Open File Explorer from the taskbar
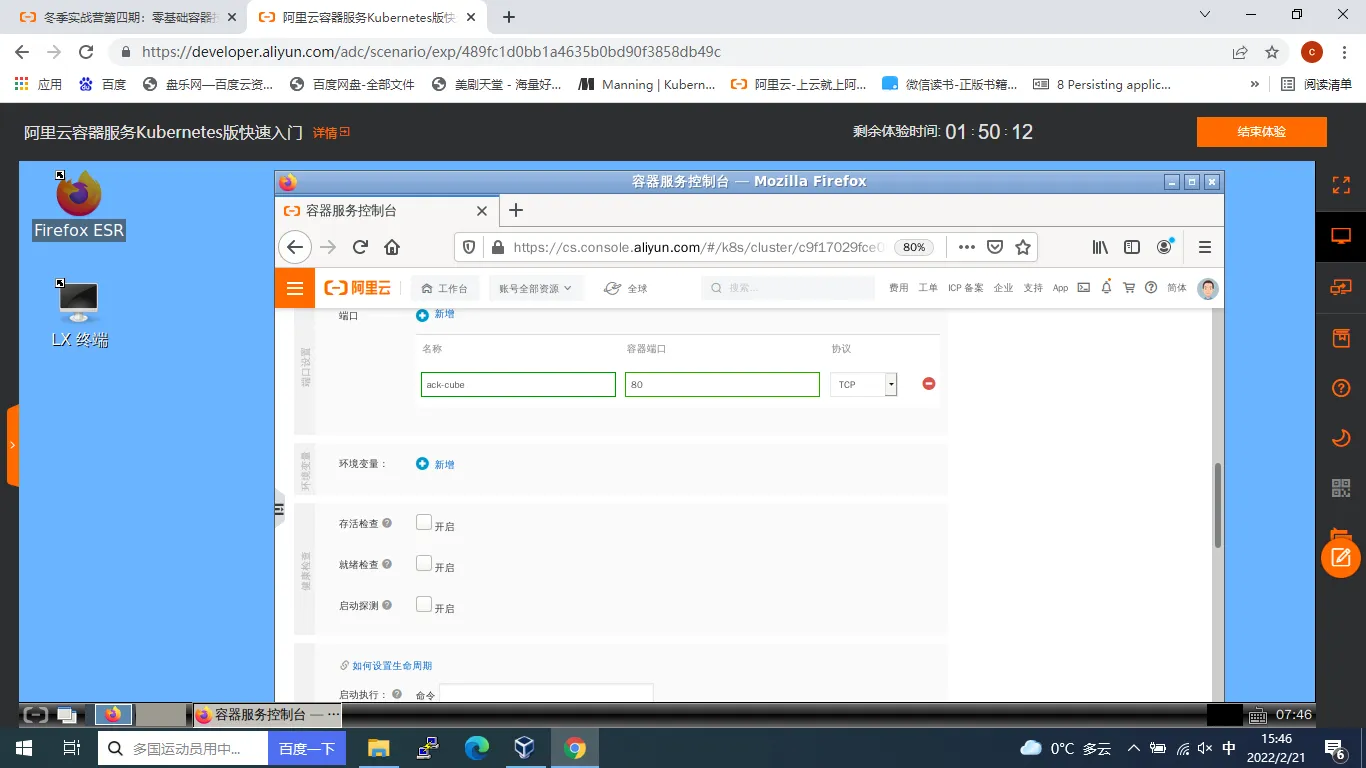The height and width of the screenshot is (768, 1366). click(x=378, y=748)
